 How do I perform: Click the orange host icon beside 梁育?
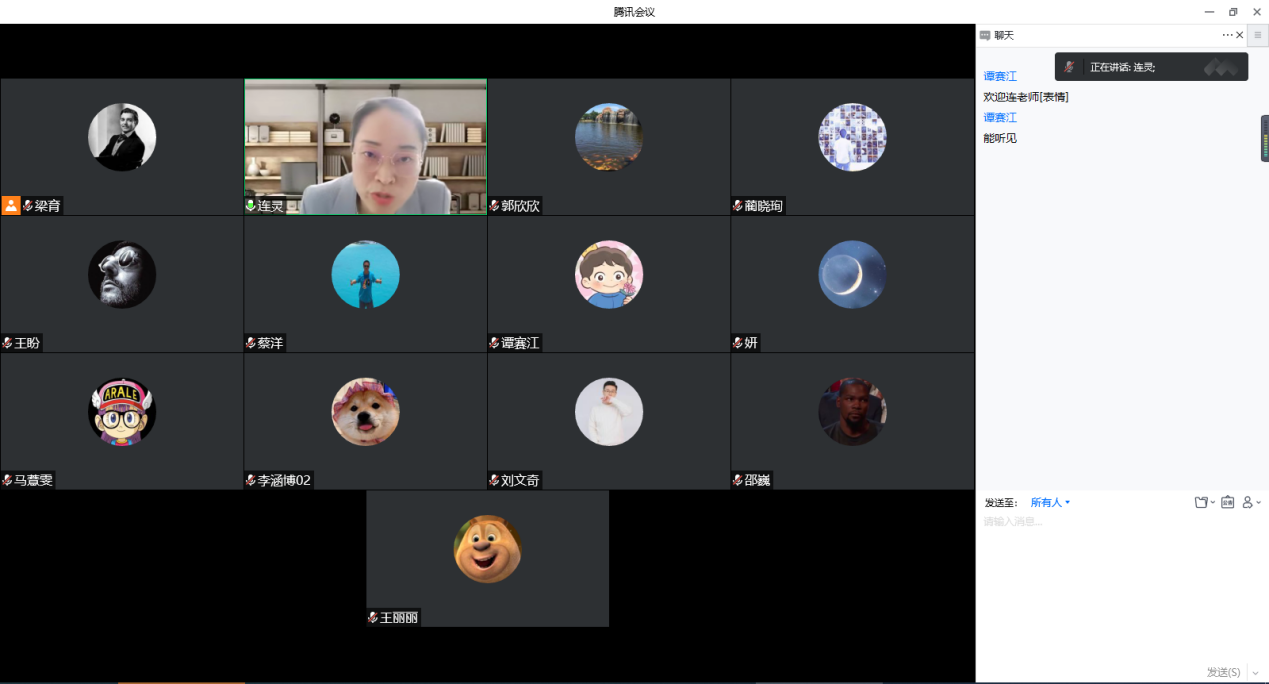point(11,205)
